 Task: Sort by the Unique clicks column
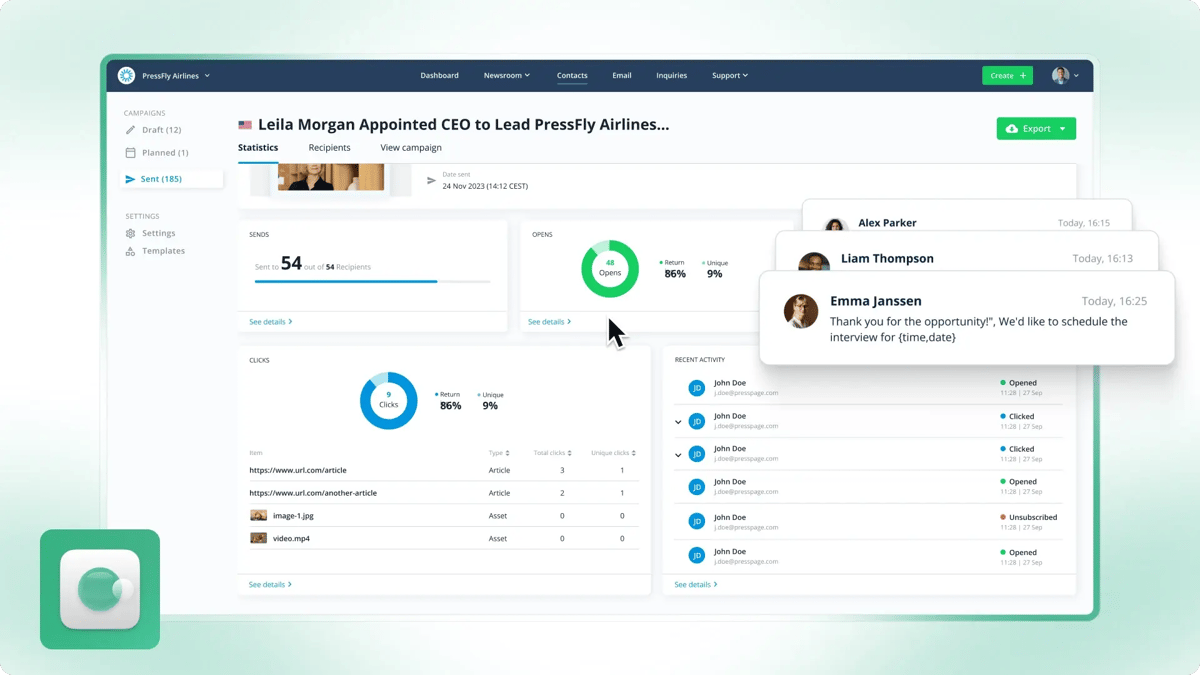click(x=614, y=453)
